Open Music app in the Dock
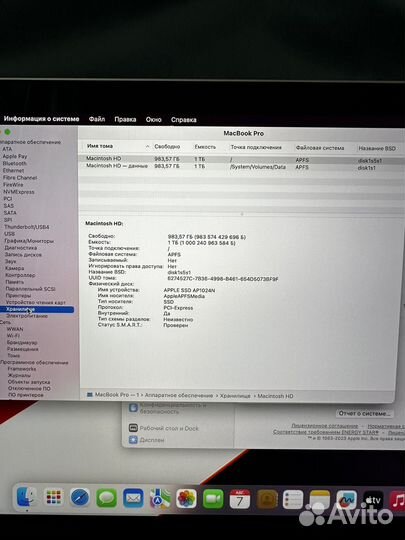This screenshot has height=540, width=405. pos(397,501)
